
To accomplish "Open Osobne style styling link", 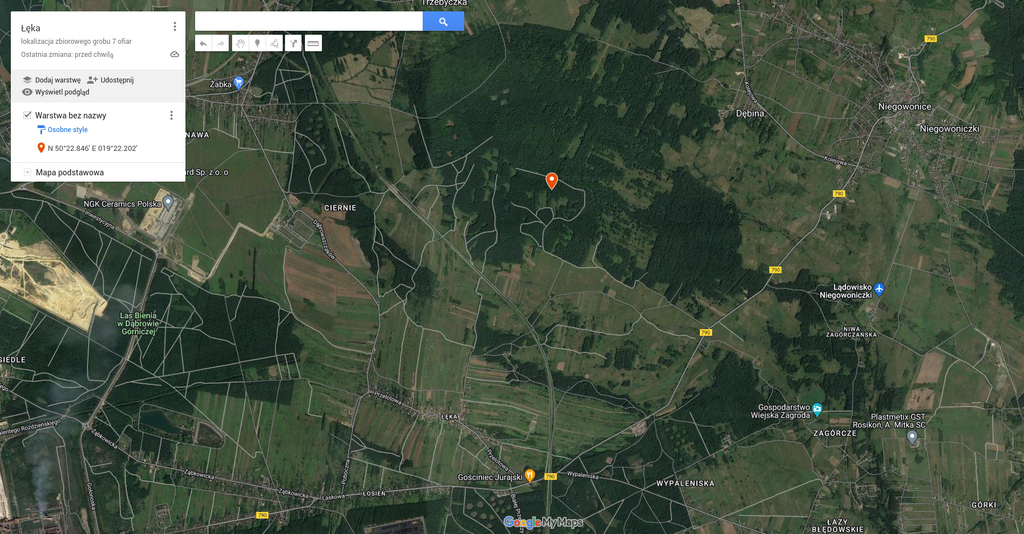I will tap(62, 129).
